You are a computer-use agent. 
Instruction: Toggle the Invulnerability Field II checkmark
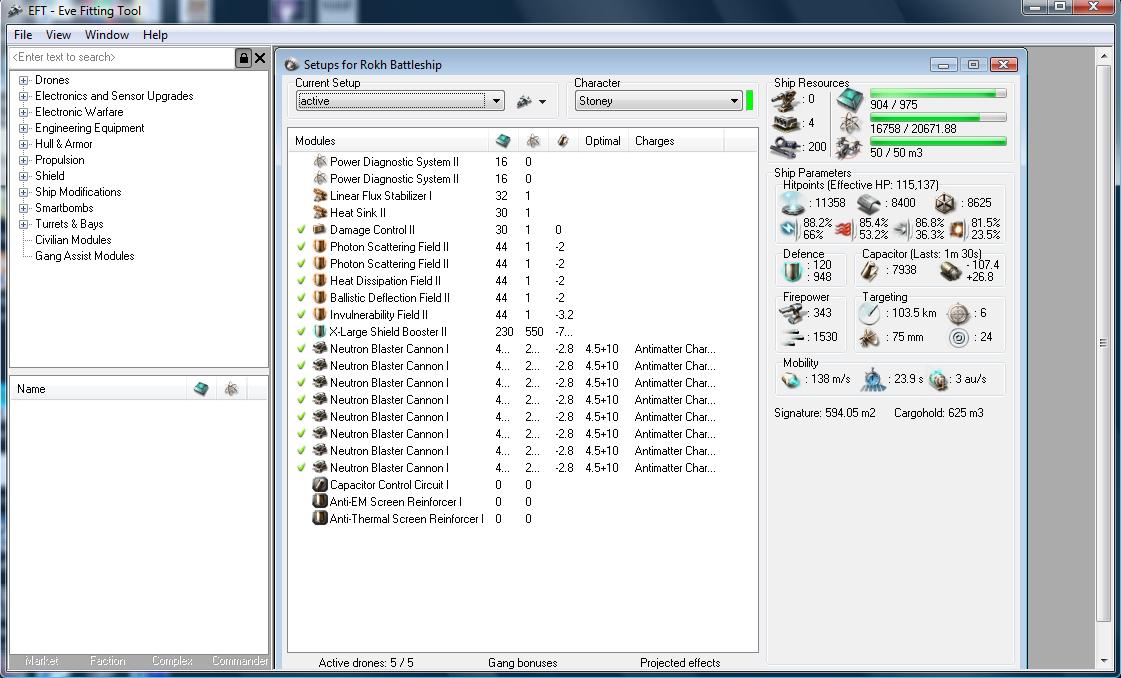301,315
